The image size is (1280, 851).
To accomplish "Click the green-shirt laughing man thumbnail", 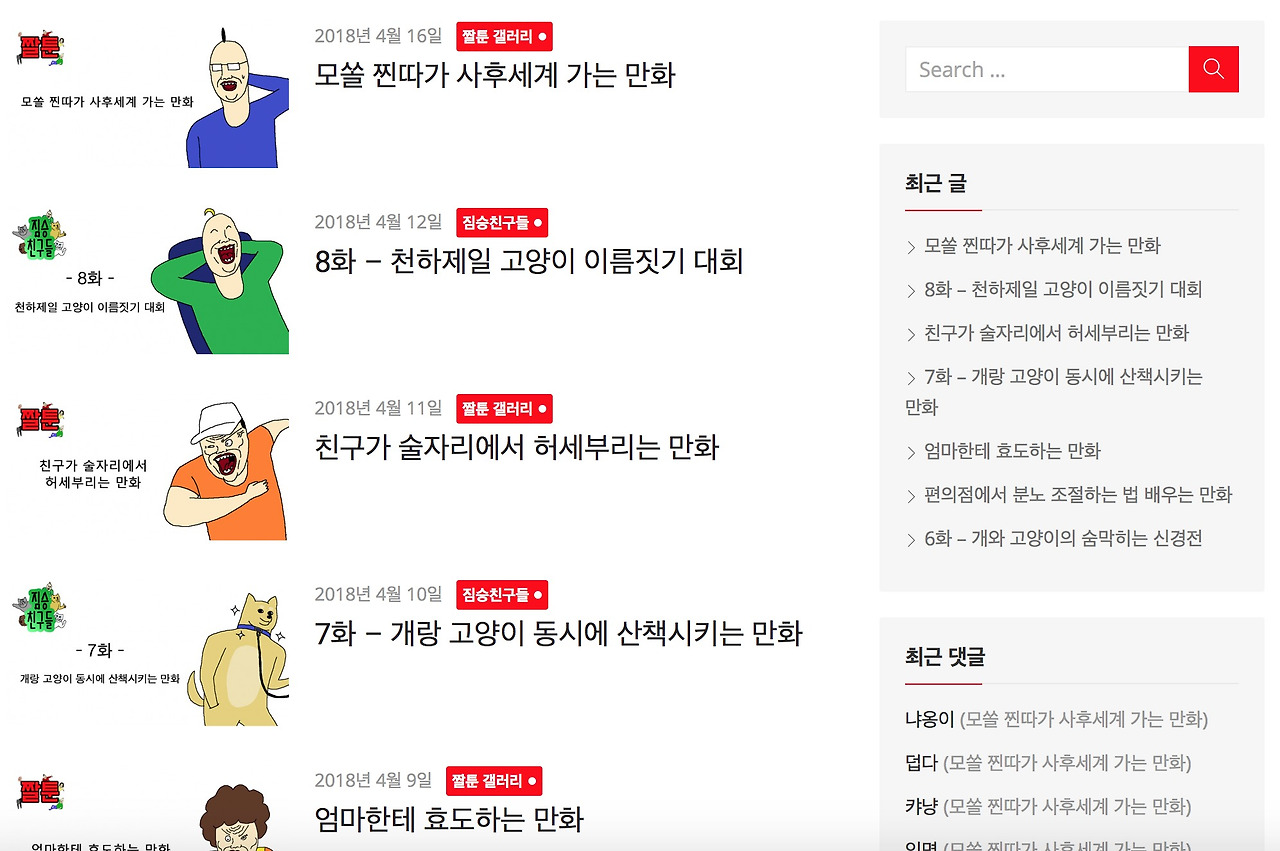I will (x=149, y=282).
